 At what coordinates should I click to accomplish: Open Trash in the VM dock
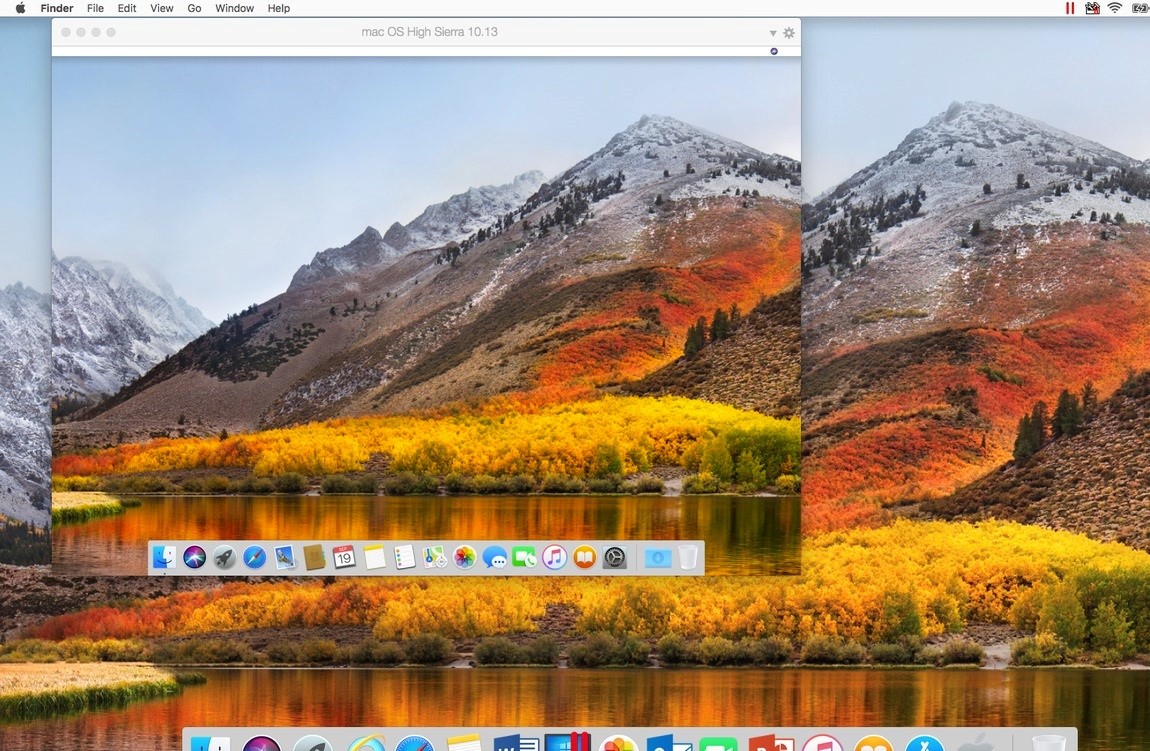pos(688,557)
